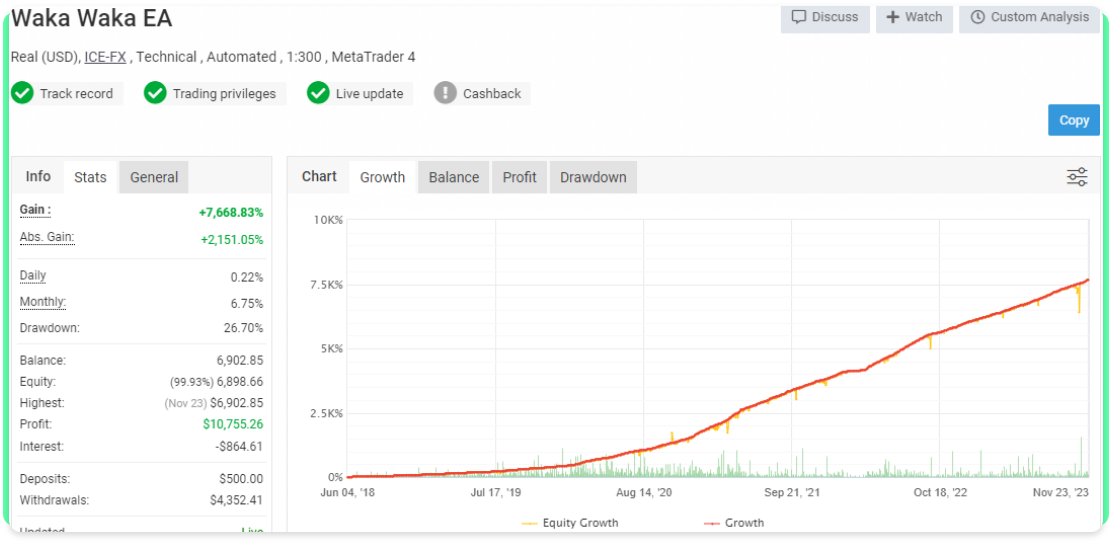Open the ICE-FX broker link

coord(105,57)
